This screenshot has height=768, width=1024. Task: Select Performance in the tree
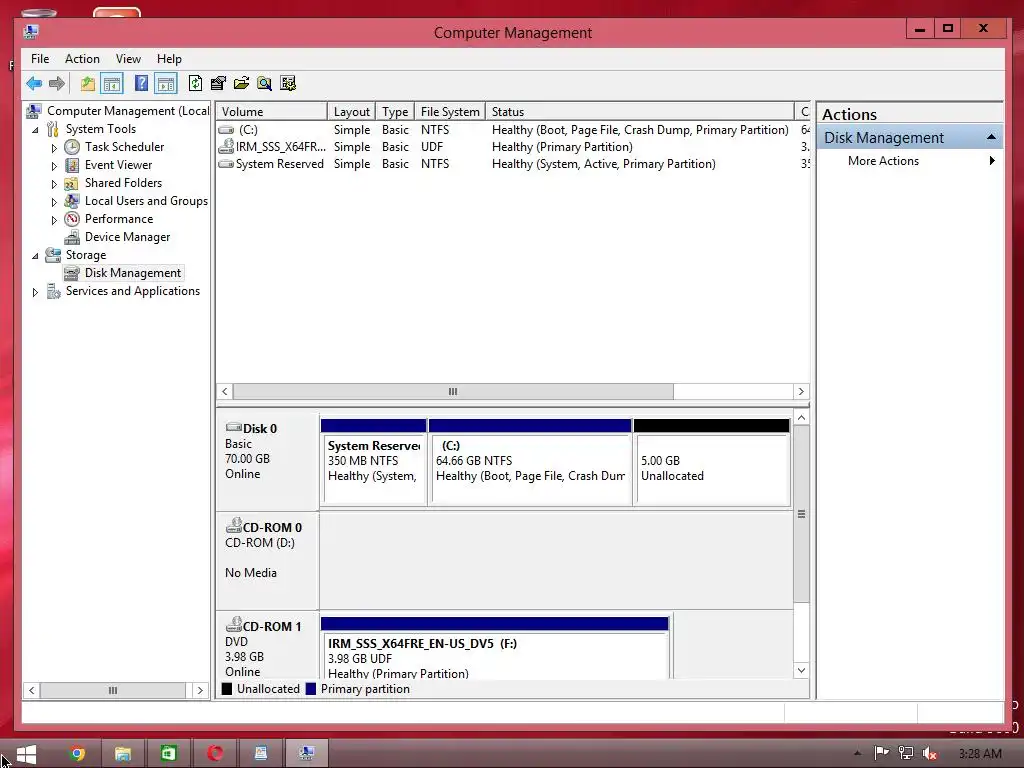[119, 219]
